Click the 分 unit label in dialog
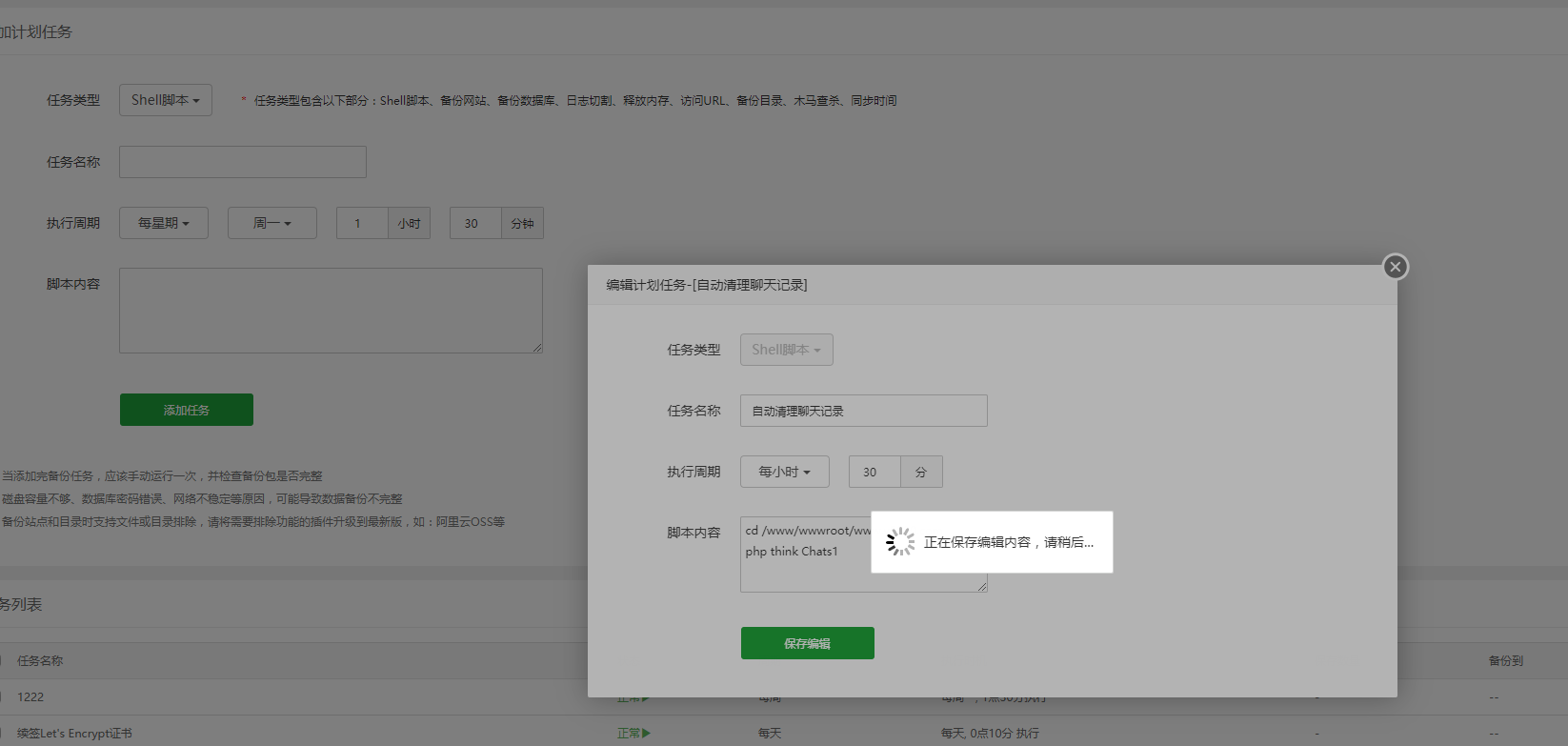Screen dimensions: 1568x746 pos(921,472)
